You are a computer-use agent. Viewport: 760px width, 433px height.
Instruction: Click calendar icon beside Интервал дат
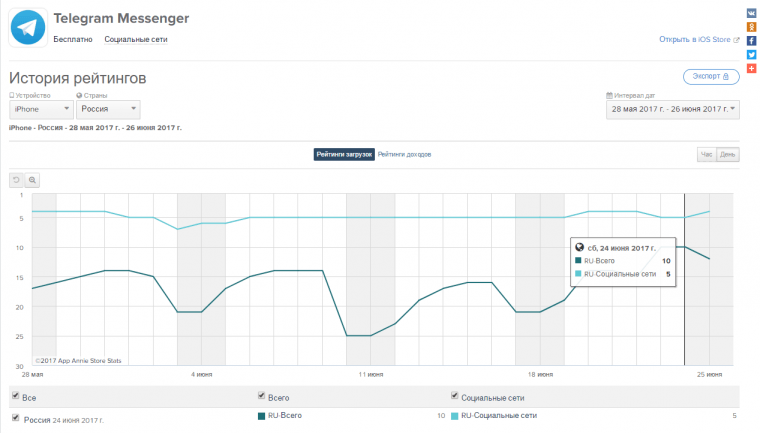click(x=609, y=96)
